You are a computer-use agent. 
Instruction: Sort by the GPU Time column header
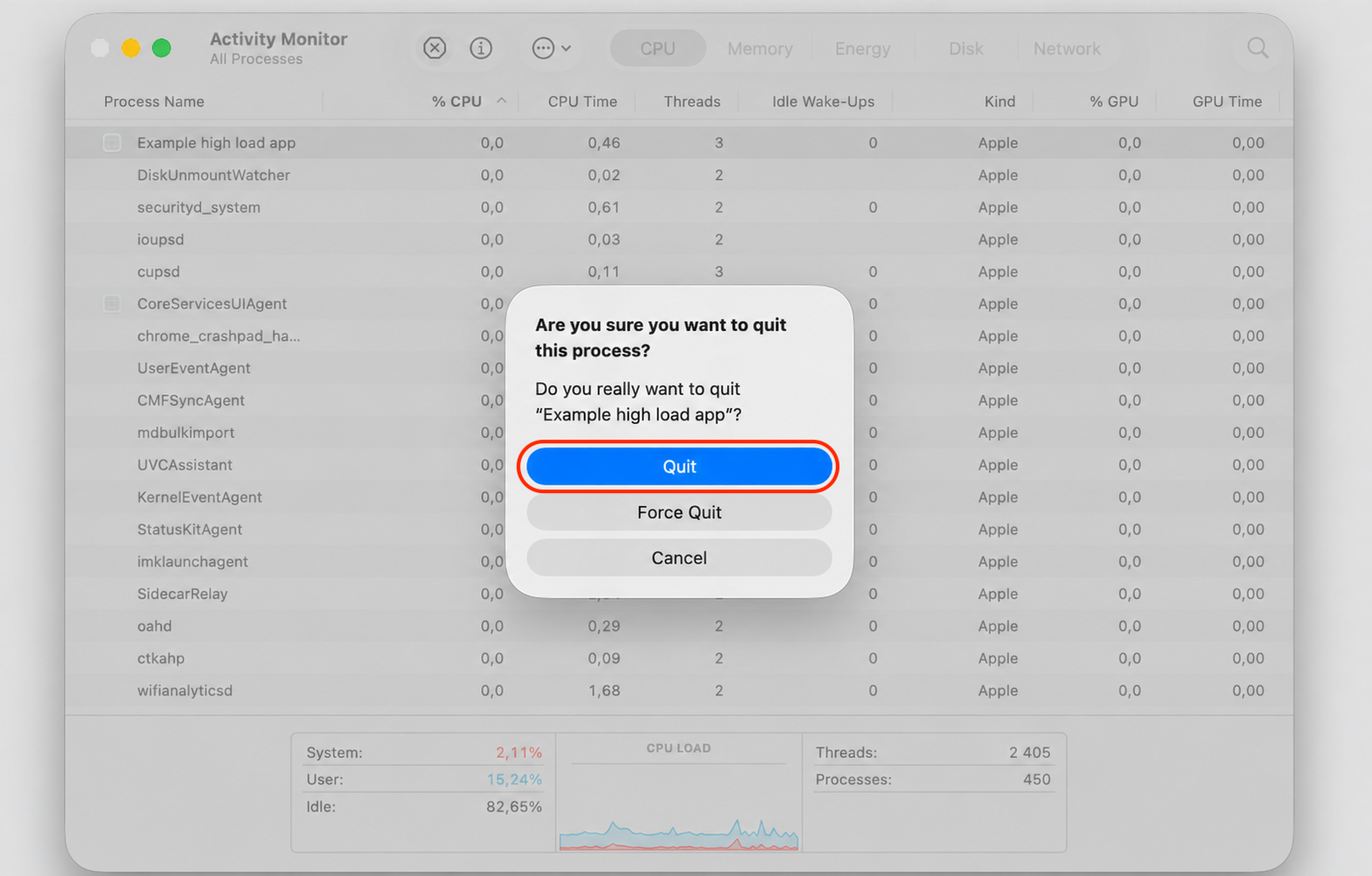click(x=1227, y=101)
